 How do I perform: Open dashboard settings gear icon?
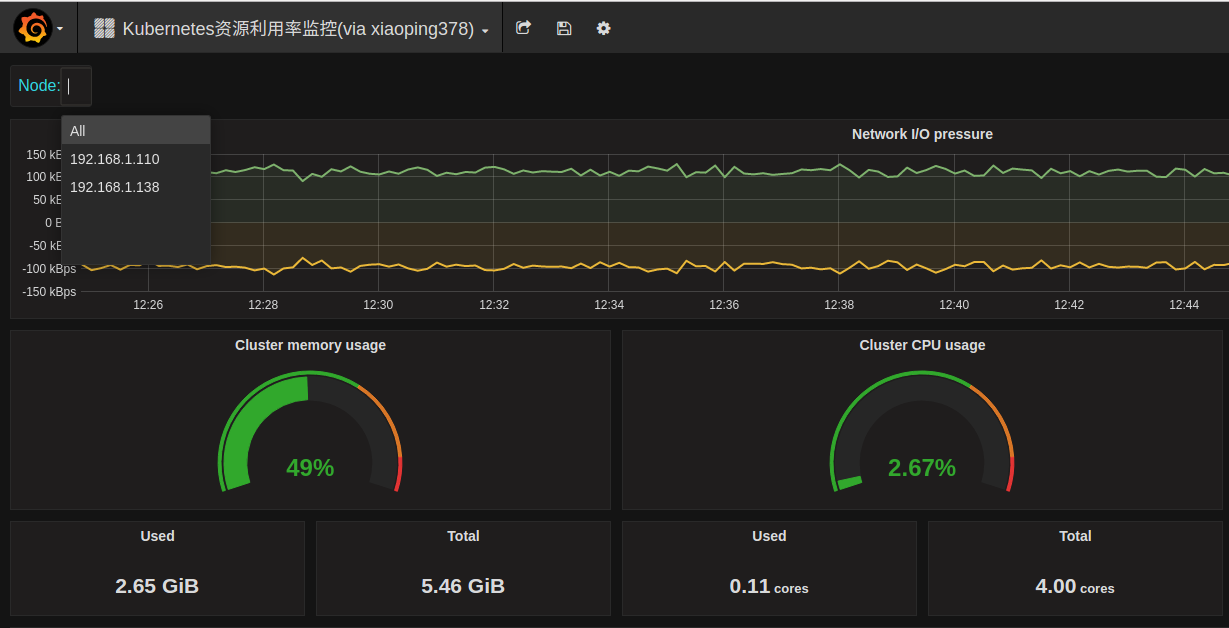(603, 28)
